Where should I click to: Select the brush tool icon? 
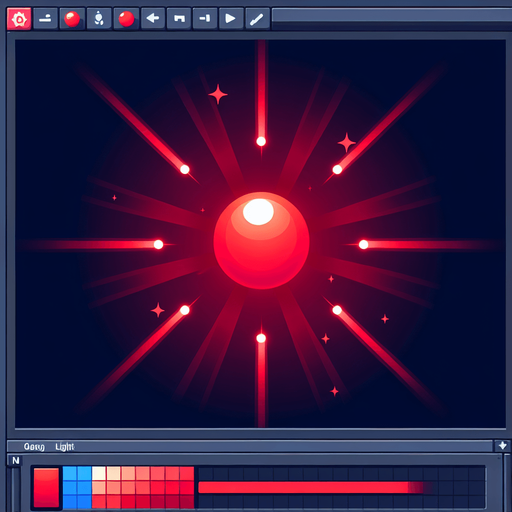[x=257, y=19]
